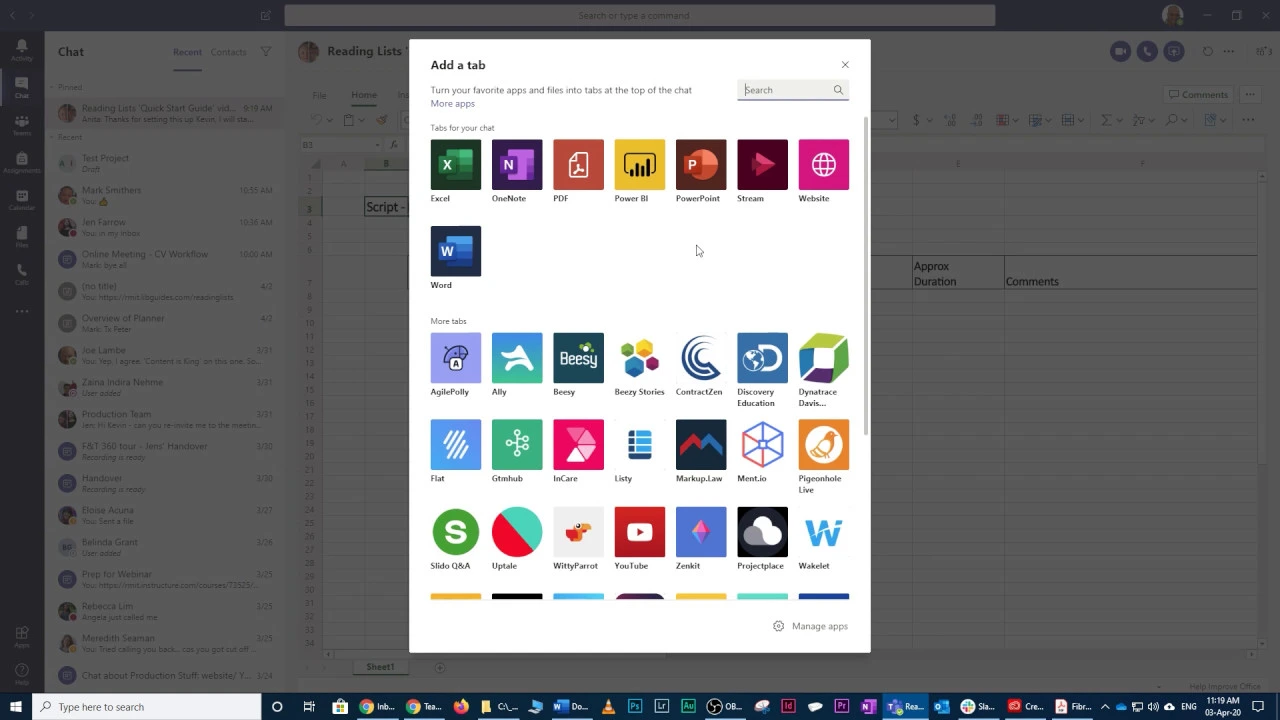The width and height of the screenshot is (1280, 720).
Task: Add the Website tab app
Action: 823,165
